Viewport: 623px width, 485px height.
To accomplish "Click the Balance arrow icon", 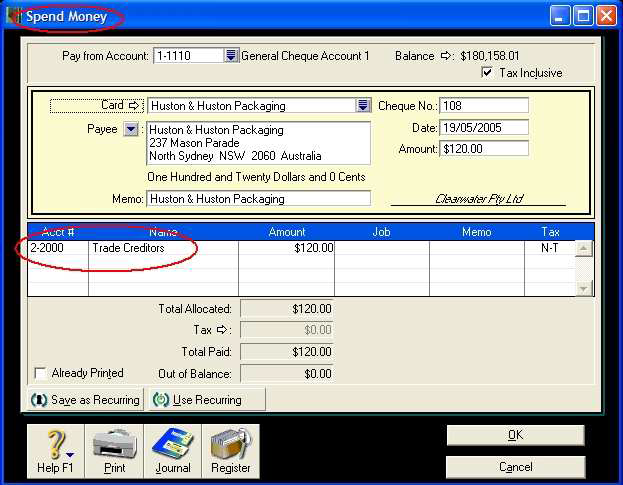I will 446,56.
